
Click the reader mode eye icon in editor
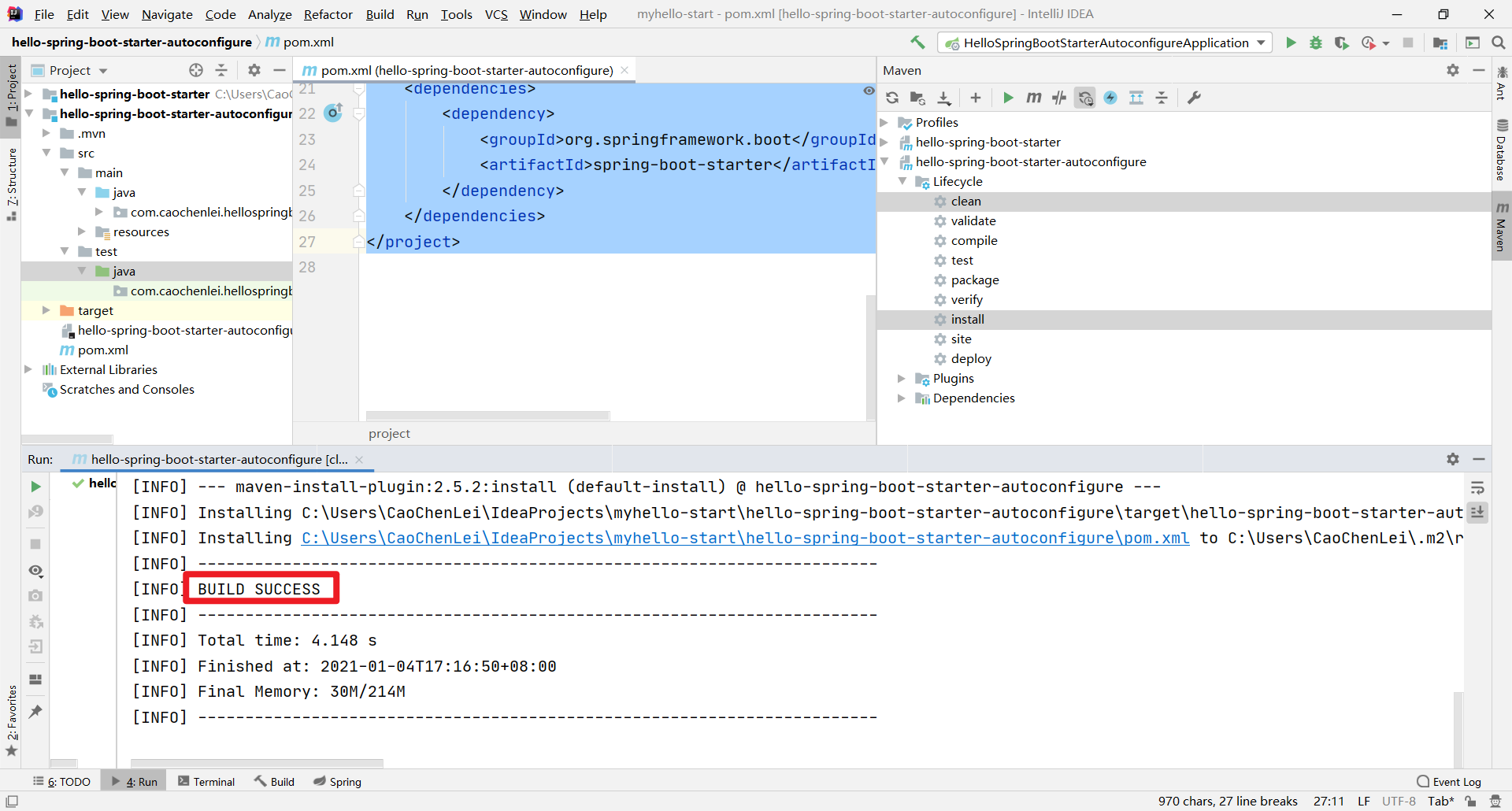869,91
